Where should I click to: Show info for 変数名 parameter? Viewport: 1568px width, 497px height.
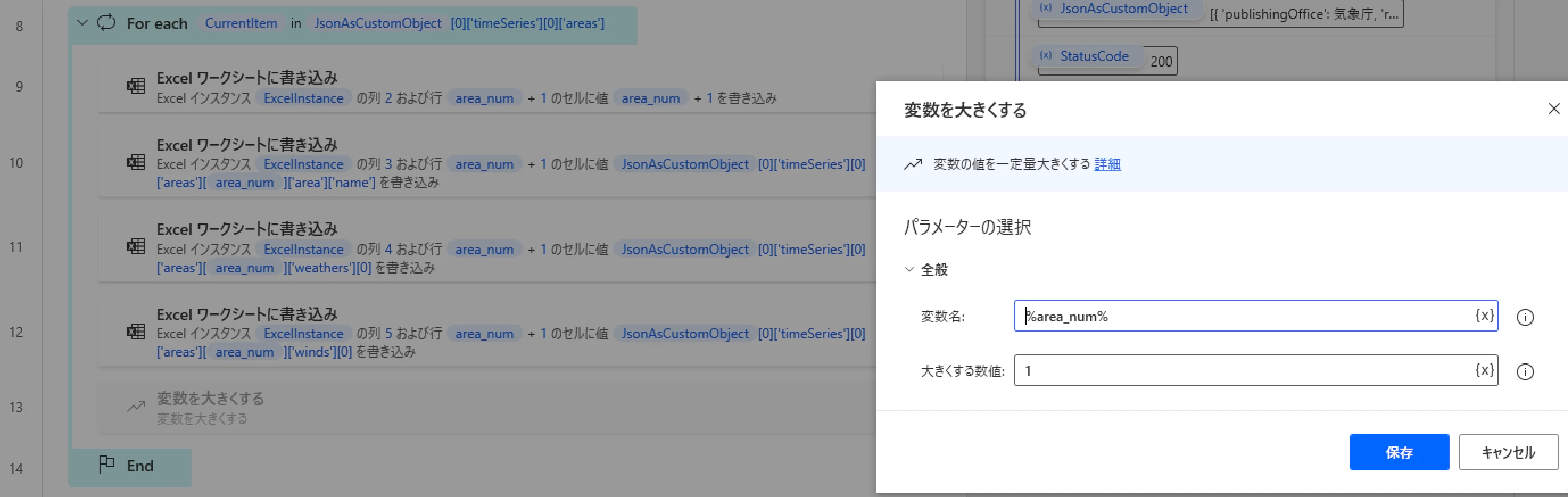click(x=1525, y=317)
